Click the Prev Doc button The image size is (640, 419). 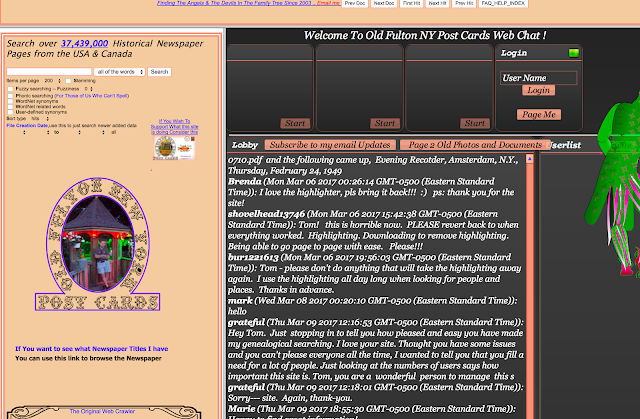pyautogui.click(x=355, y=3)
